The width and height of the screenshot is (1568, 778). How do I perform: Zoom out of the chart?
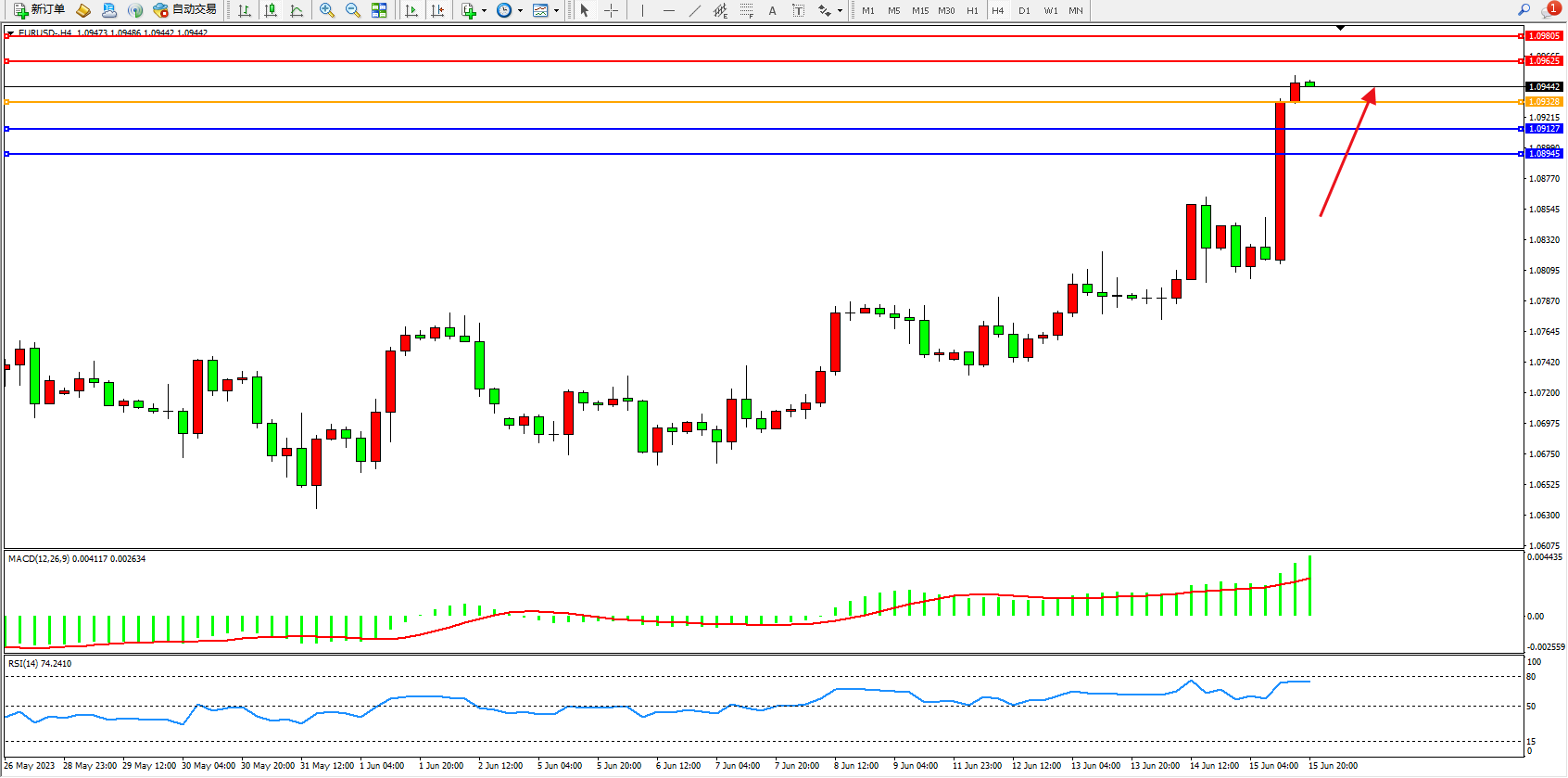click(x=353, y=10)
